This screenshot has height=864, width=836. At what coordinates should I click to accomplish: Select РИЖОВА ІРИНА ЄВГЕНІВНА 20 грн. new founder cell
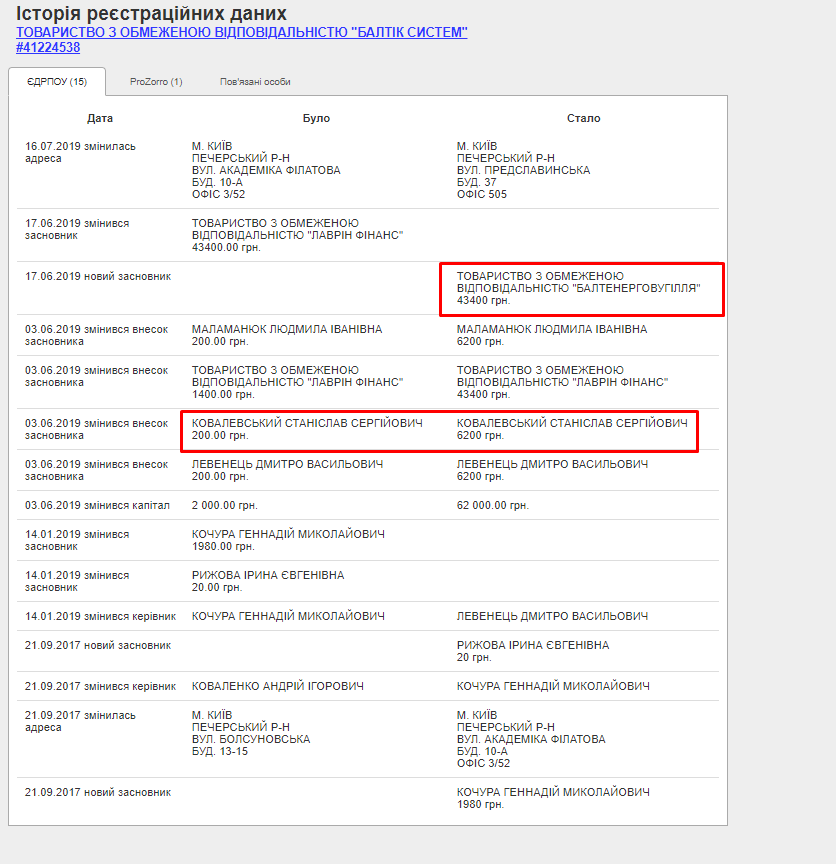click(x=533, y=651)
